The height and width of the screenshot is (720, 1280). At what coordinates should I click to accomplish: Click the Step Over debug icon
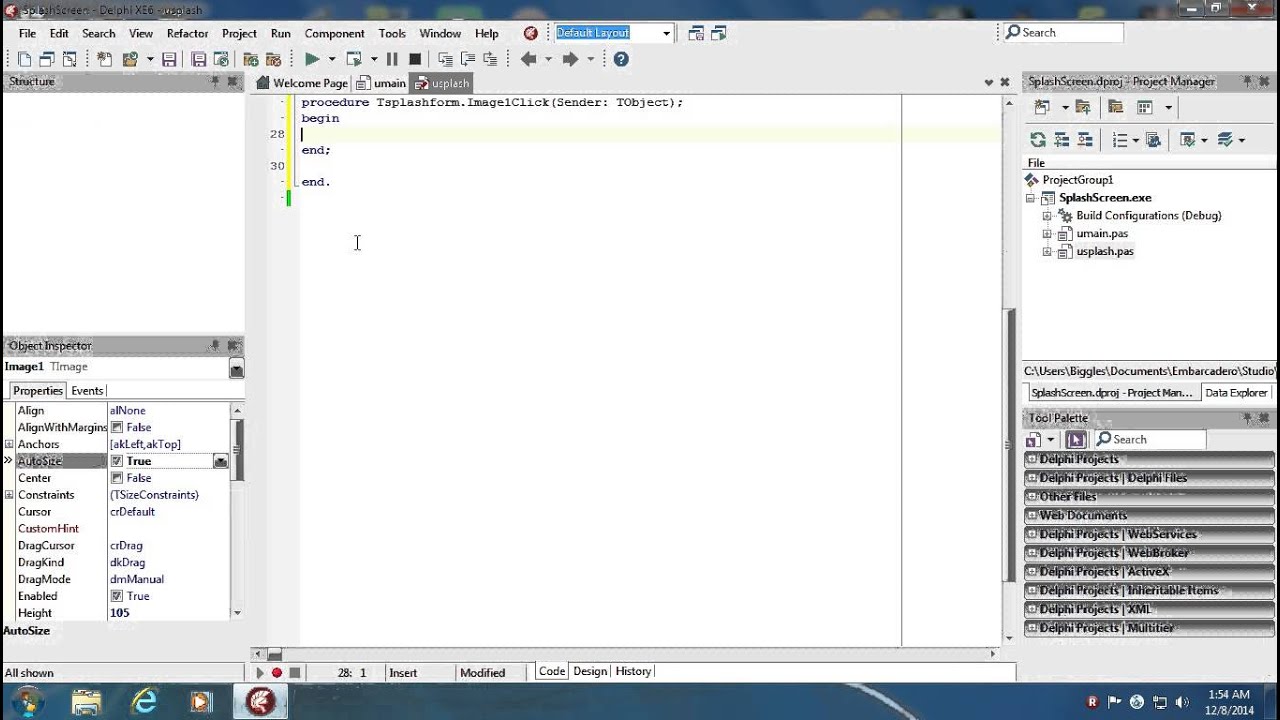[467, 59]
